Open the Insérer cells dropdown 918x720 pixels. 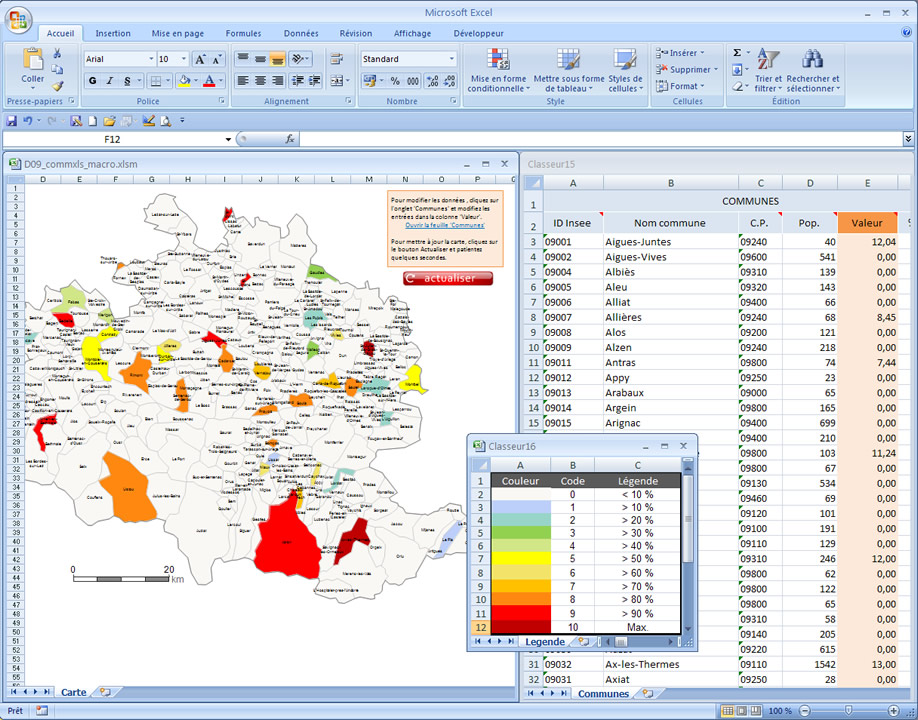(680, 53)
